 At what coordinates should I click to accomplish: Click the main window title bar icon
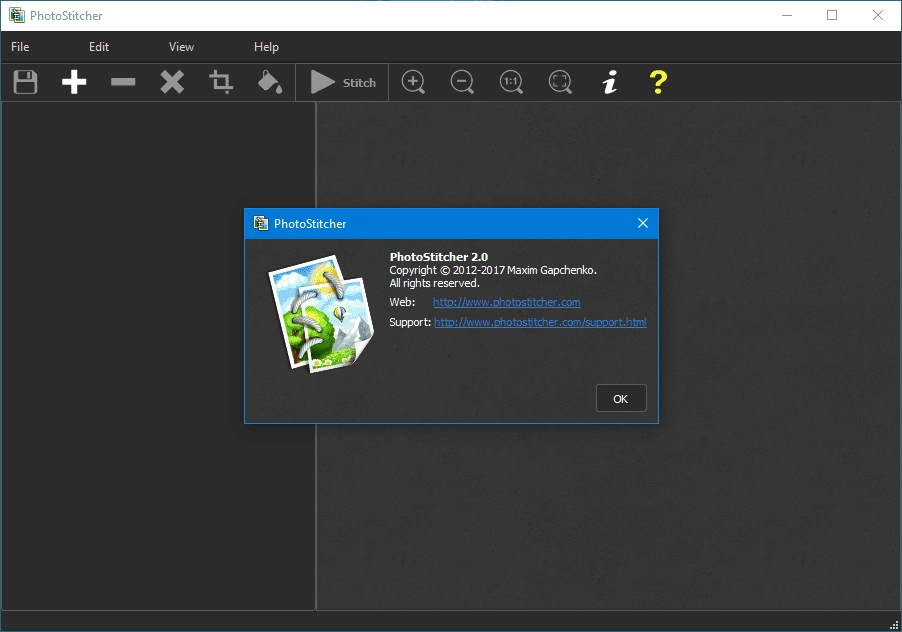tap(17, 15)
